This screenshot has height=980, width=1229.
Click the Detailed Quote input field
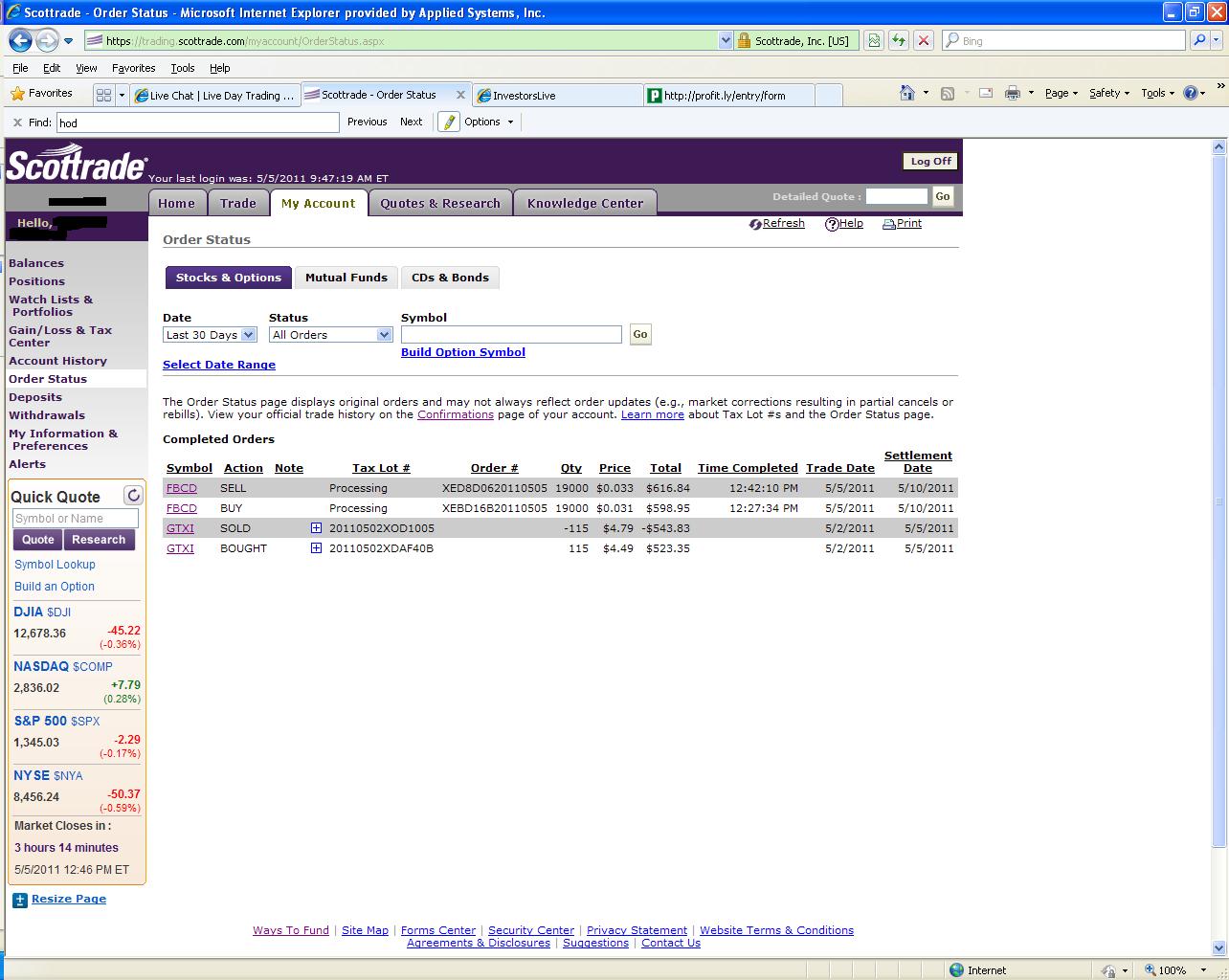[897, 196]
